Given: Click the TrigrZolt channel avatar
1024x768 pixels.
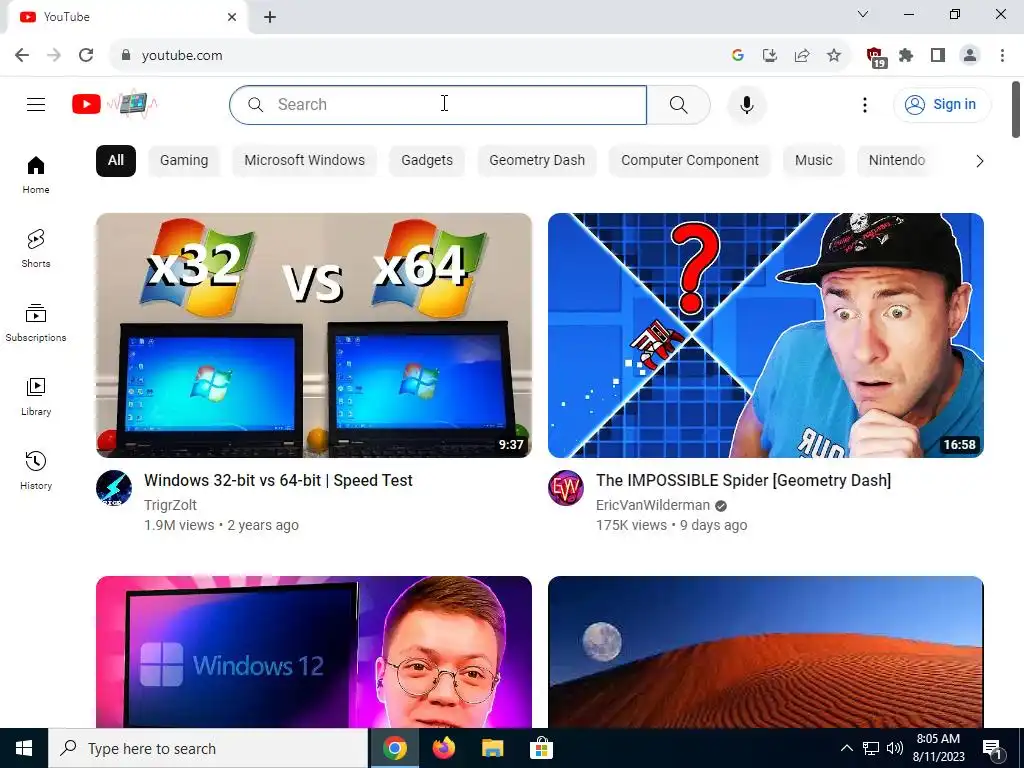Looking at the screenshot, I should [114, 488].
